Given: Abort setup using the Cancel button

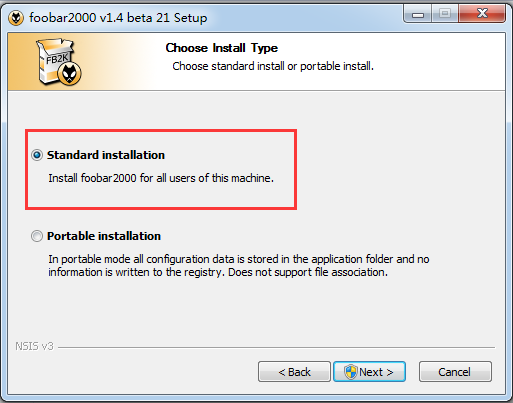Looking at the screenshot, I should click(x=455, y=372).
